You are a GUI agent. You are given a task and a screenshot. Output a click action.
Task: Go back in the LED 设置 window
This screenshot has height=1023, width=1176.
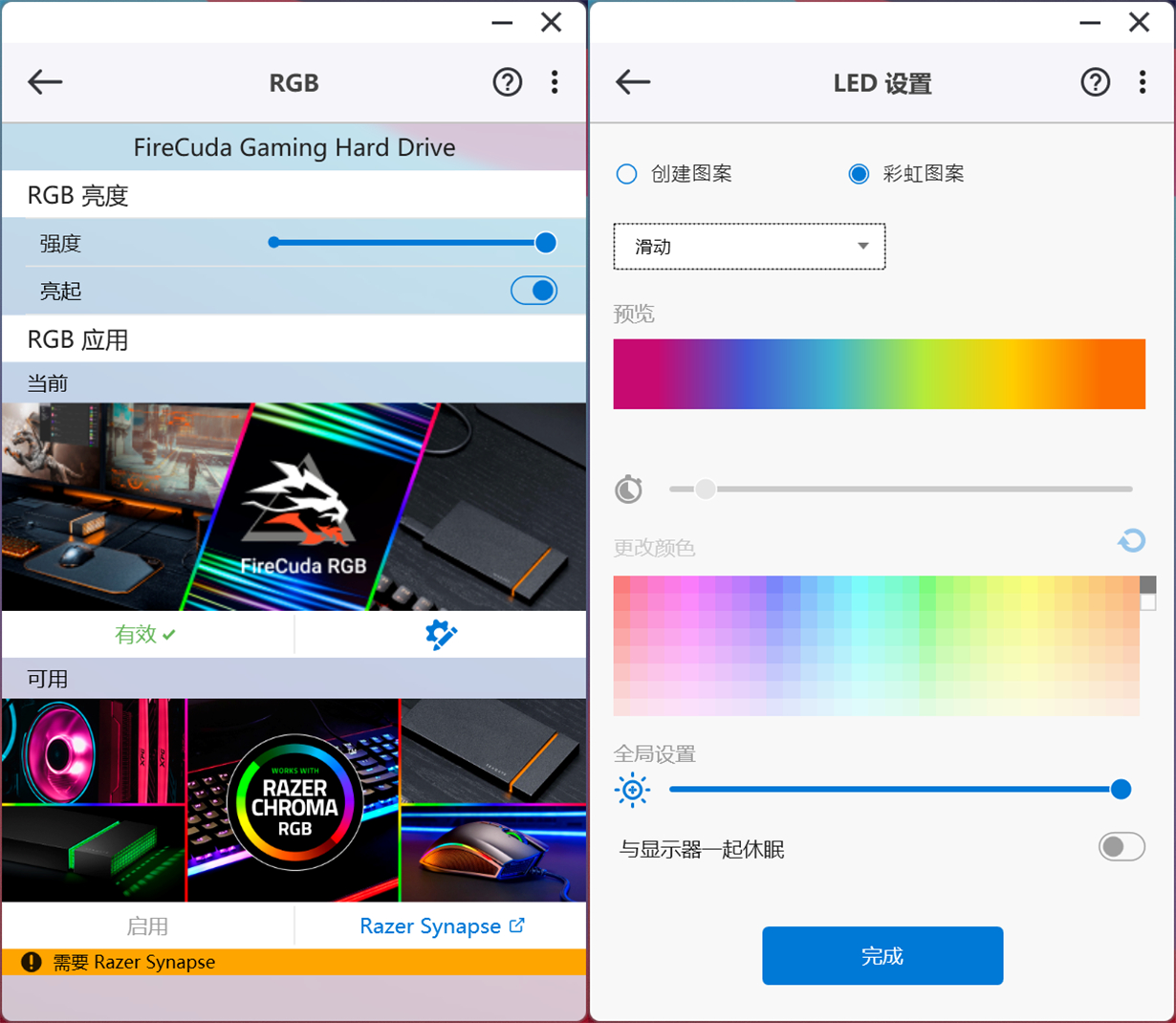tap(633, 82)
